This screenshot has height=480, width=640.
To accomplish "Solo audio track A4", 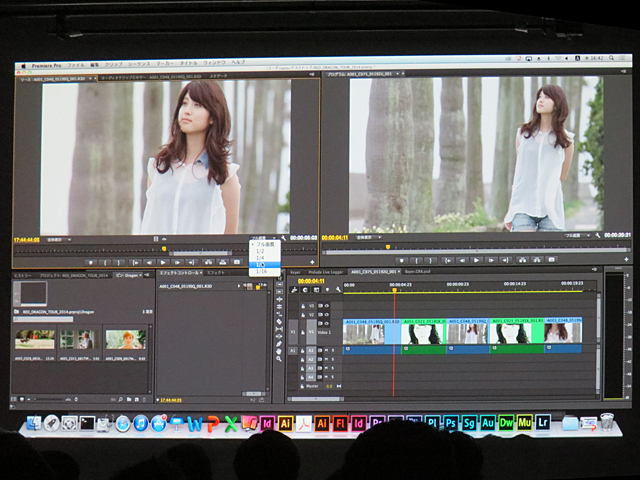I will (x=333, y=377).
